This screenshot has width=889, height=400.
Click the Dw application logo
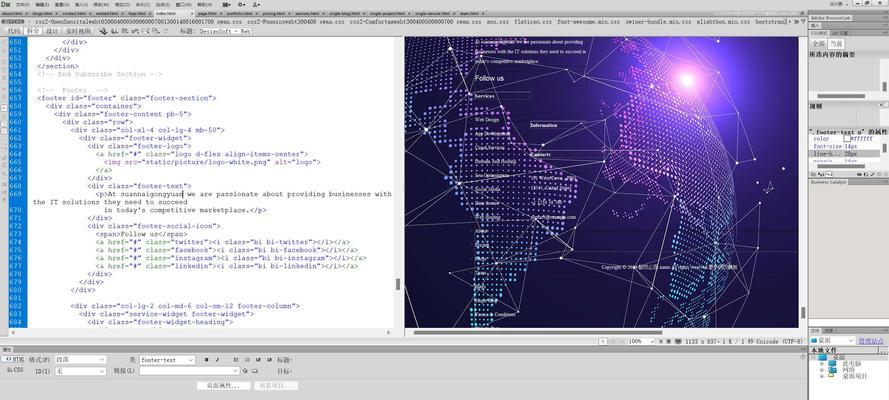click(x=6, y=5)
